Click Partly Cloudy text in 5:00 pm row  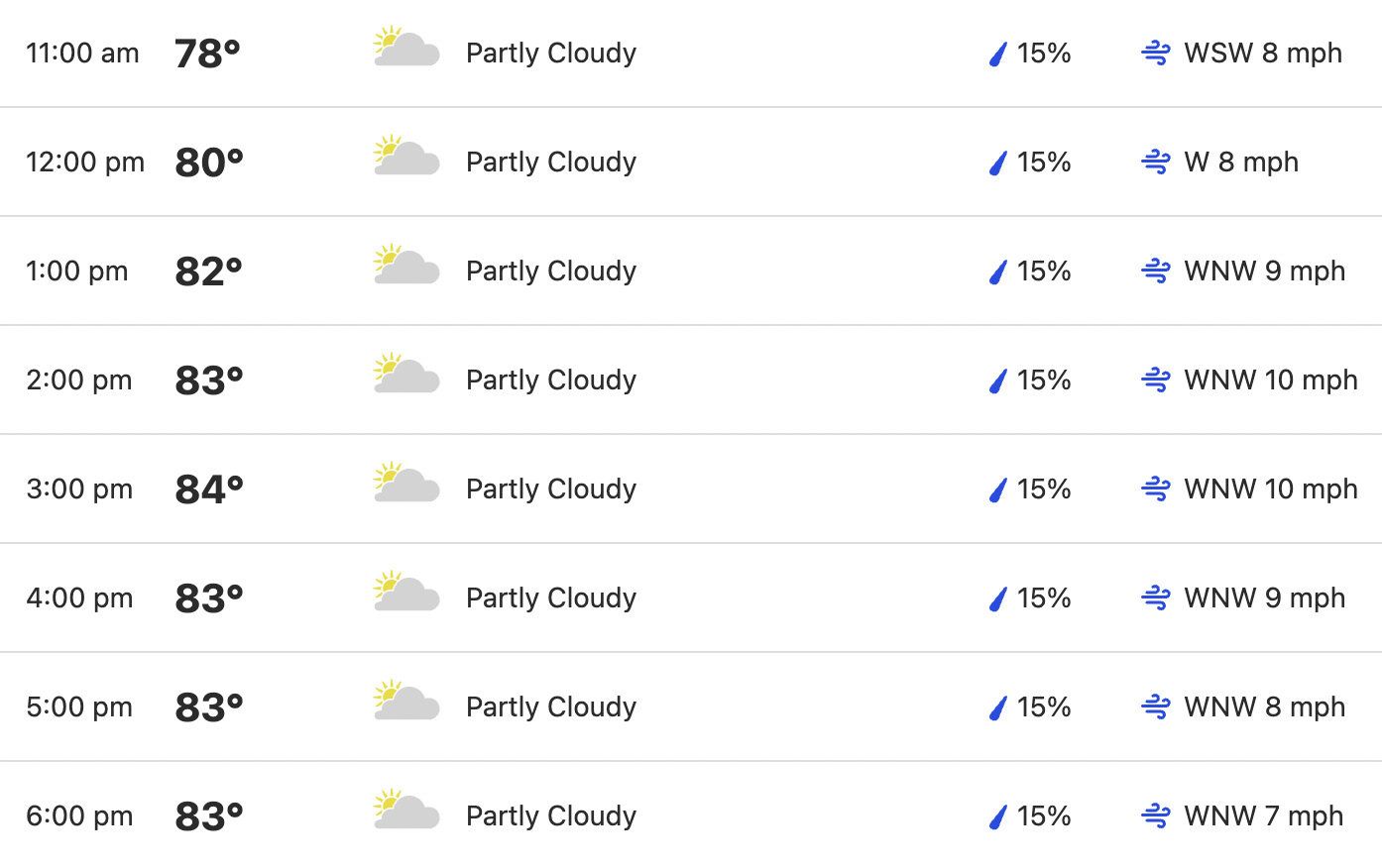click(x=551, y=707)
